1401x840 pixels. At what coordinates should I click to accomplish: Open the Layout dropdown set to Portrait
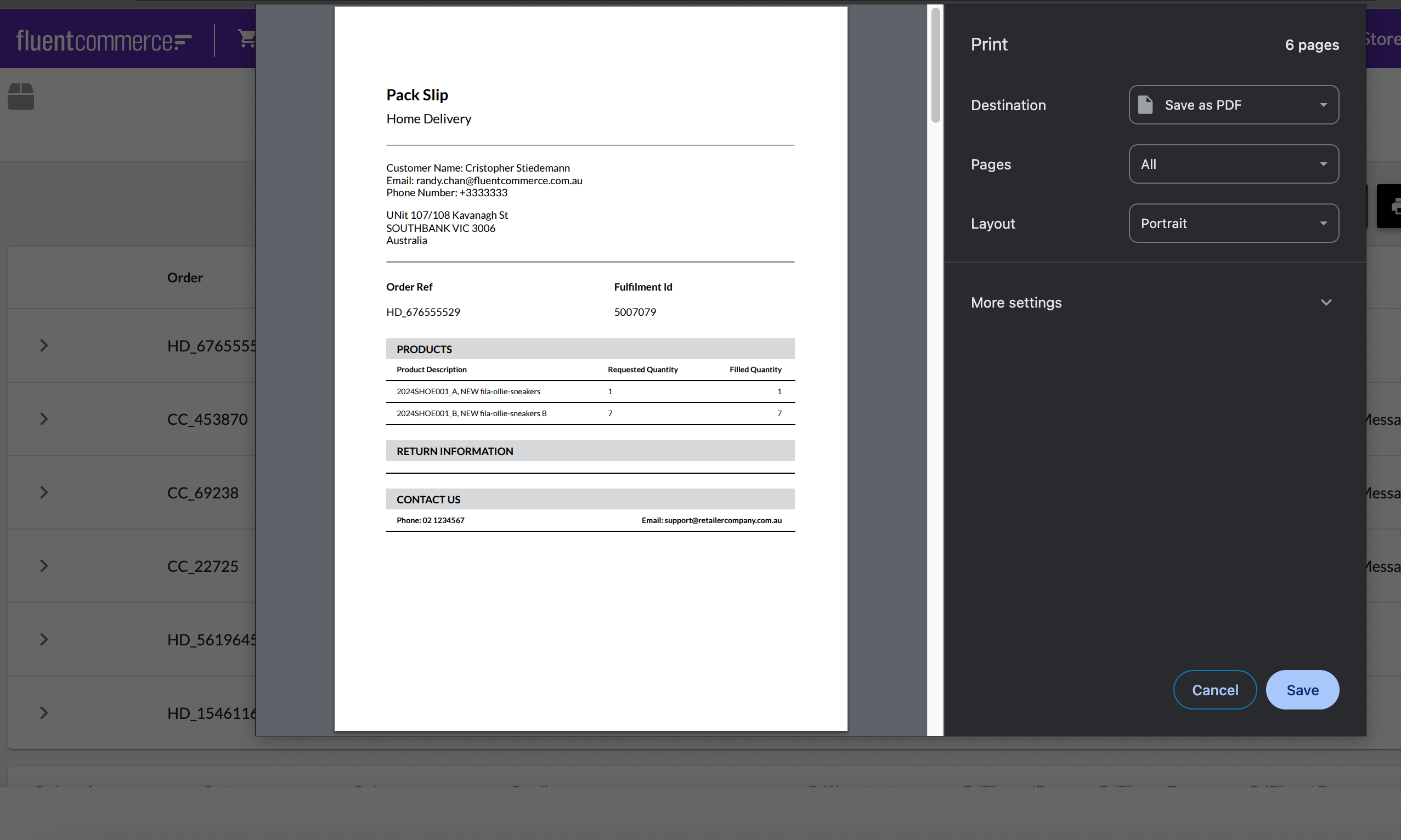(1233, 223)
